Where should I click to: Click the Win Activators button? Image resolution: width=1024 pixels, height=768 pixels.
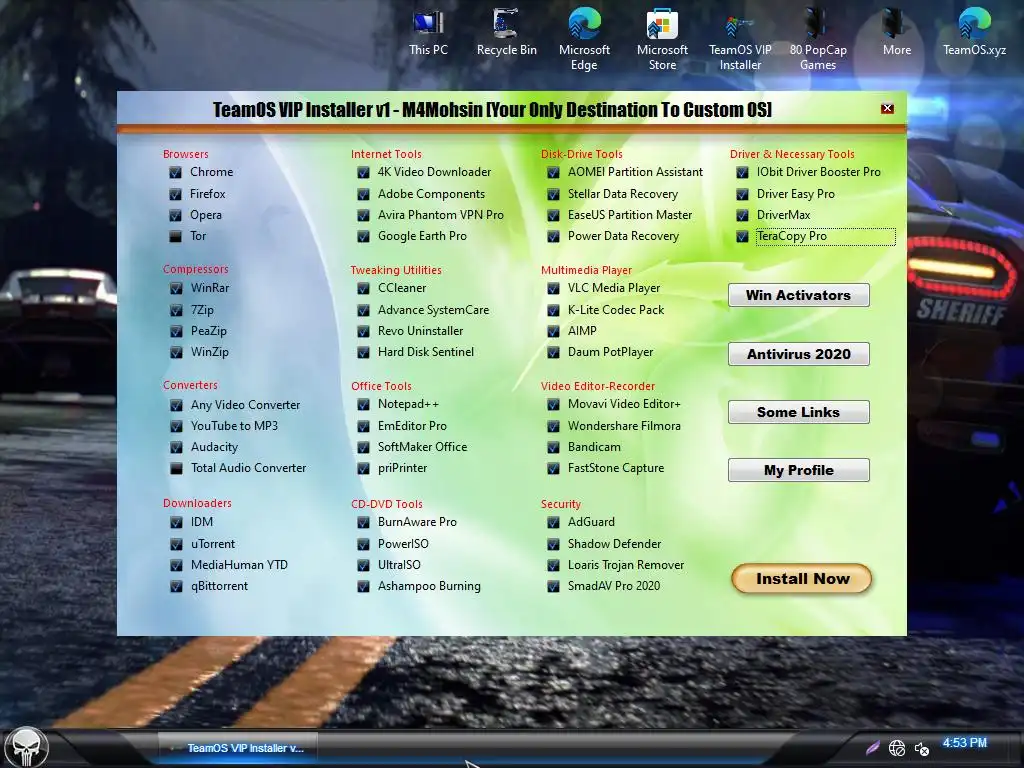click(x=799, y=295)
